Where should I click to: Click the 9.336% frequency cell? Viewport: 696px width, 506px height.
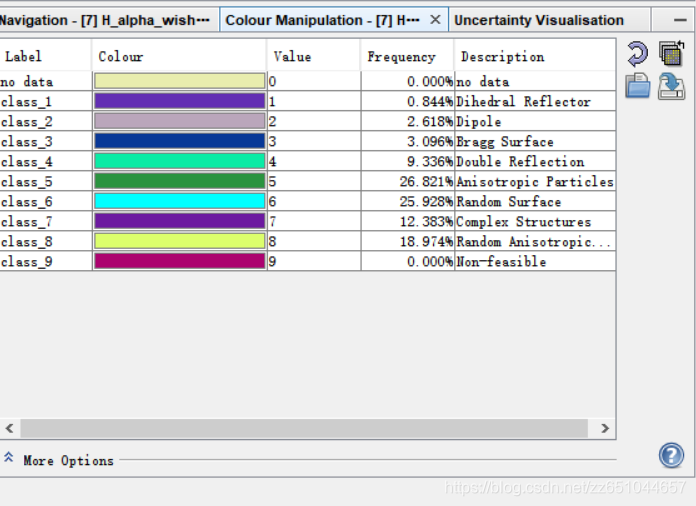pyautogui.click(x=408, y=161)
